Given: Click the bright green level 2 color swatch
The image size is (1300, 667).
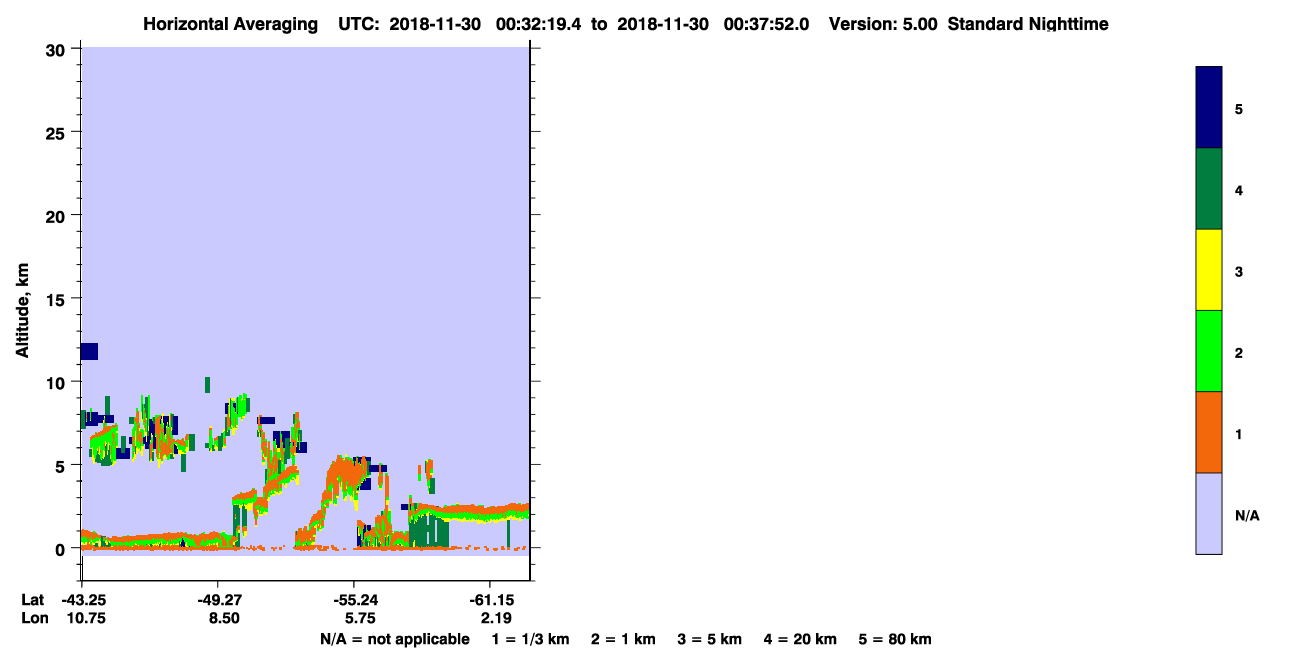Looking at the screenshot, I should [x=1208, y=351].
